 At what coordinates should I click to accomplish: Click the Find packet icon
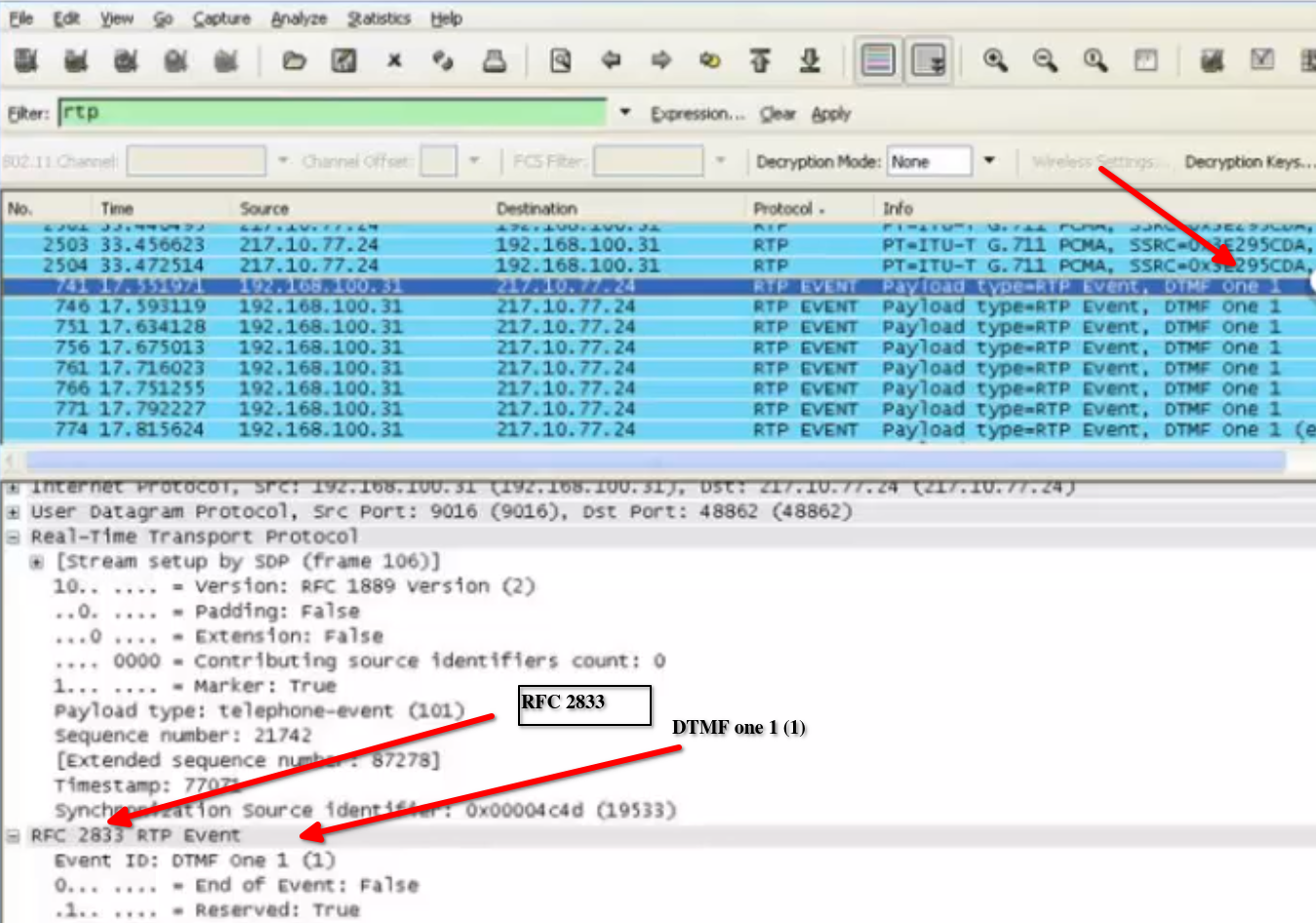click(x=560, y=61)
